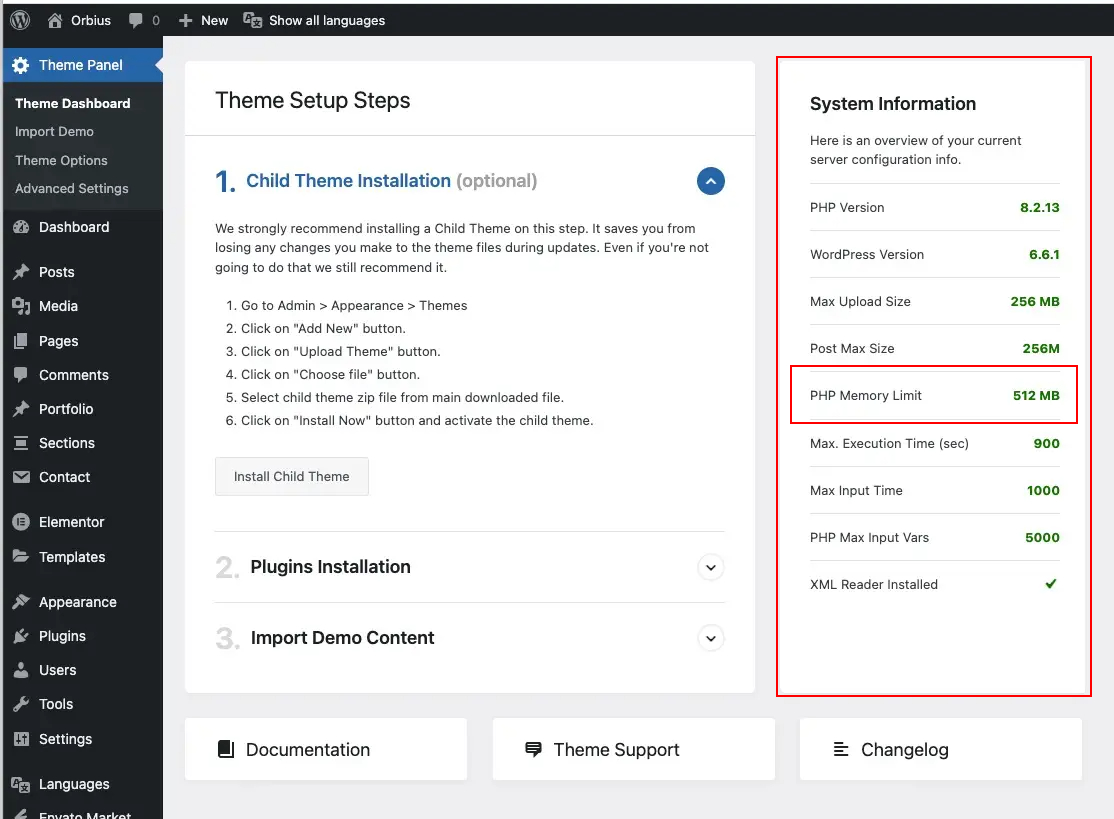The image size is (1114, 819).
Task: Click the Changelog lines icon
Action: coord(840,749)
